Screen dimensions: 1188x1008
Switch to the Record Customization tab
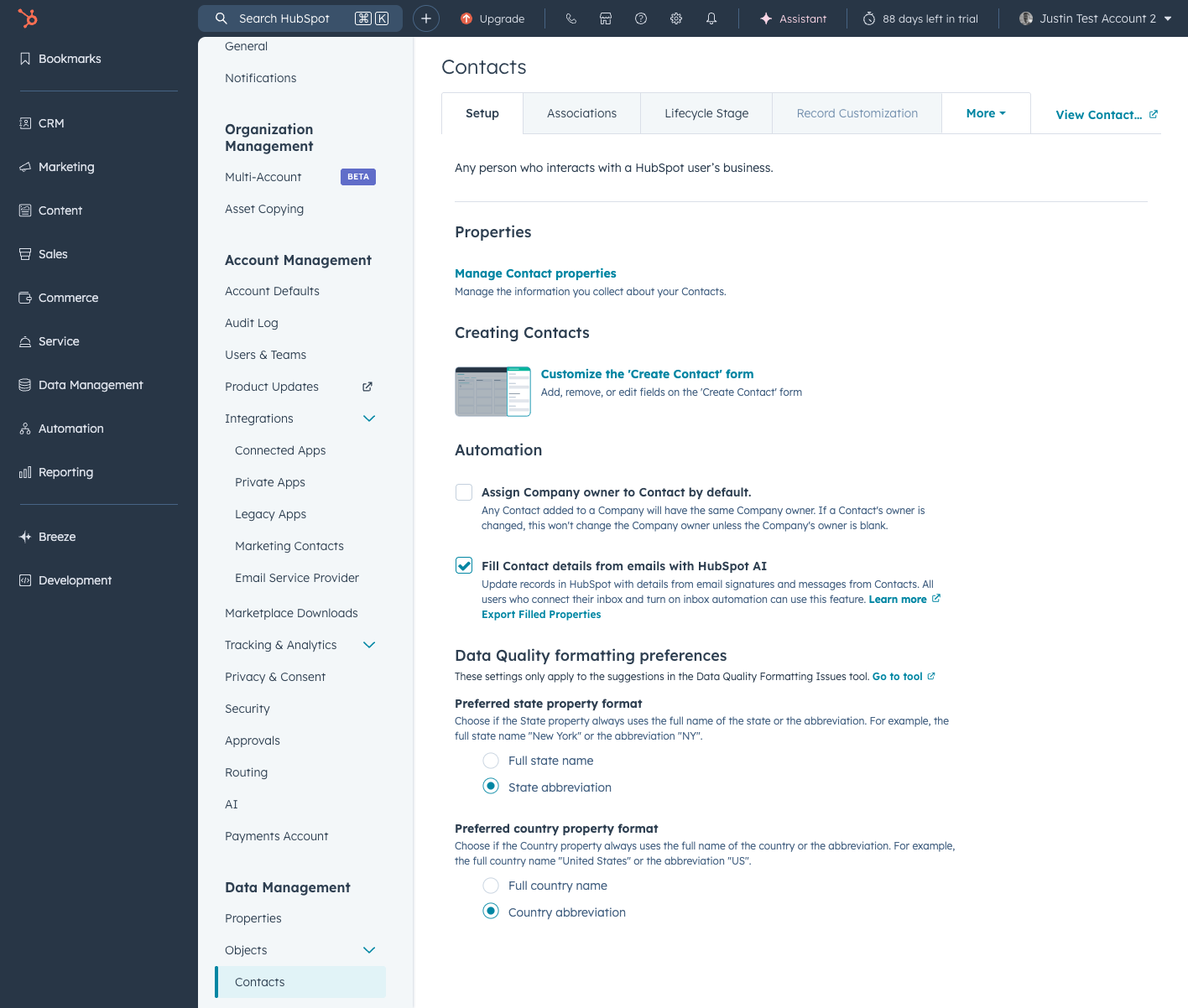tap(857, 113)
